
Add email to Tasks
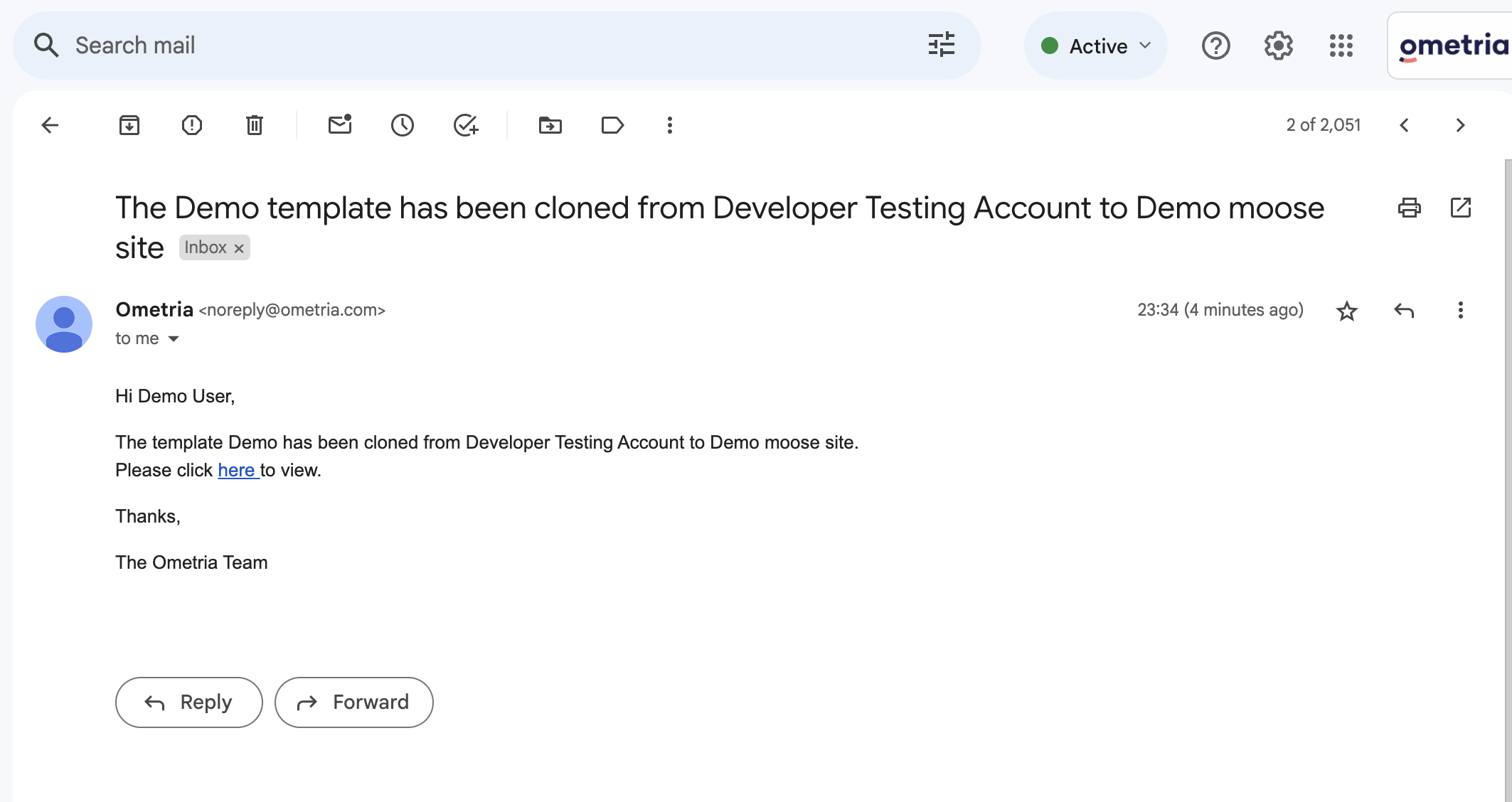(x=466, y=126)
